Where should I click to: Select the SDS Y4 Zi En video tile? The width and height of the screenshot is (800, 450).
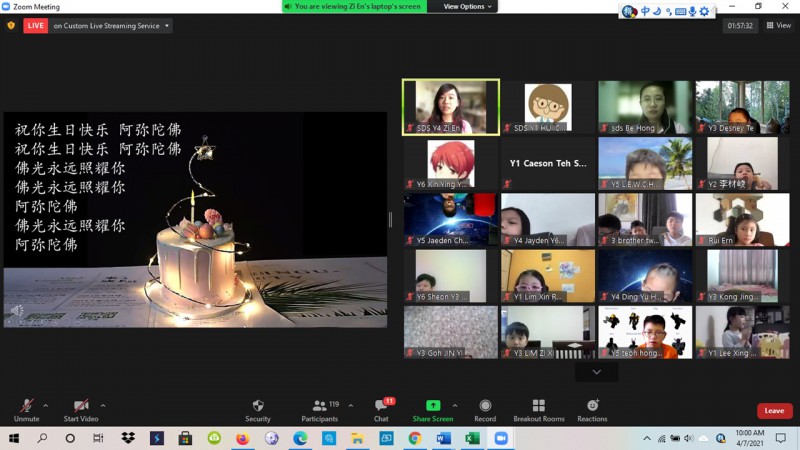pos(451,107)
